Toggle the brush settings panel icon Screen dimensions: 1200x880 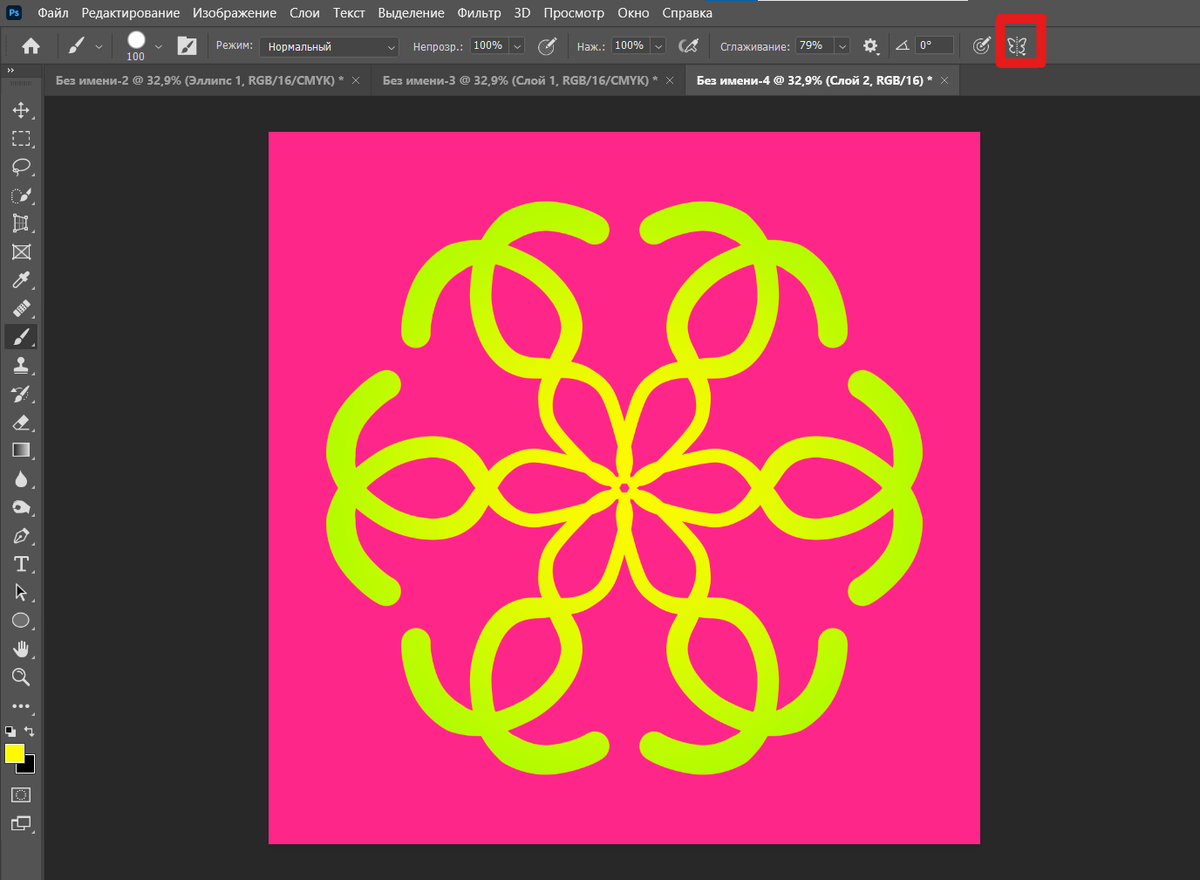[187, 46]
